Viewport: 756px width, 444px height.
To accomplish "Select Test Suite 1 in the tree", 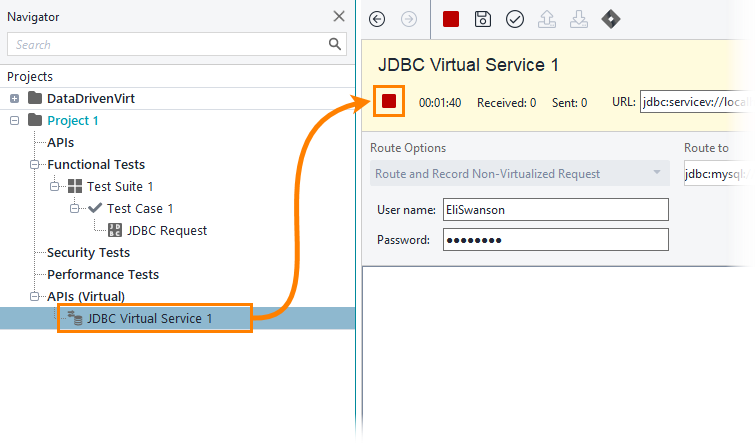I will tap(120, 187).
